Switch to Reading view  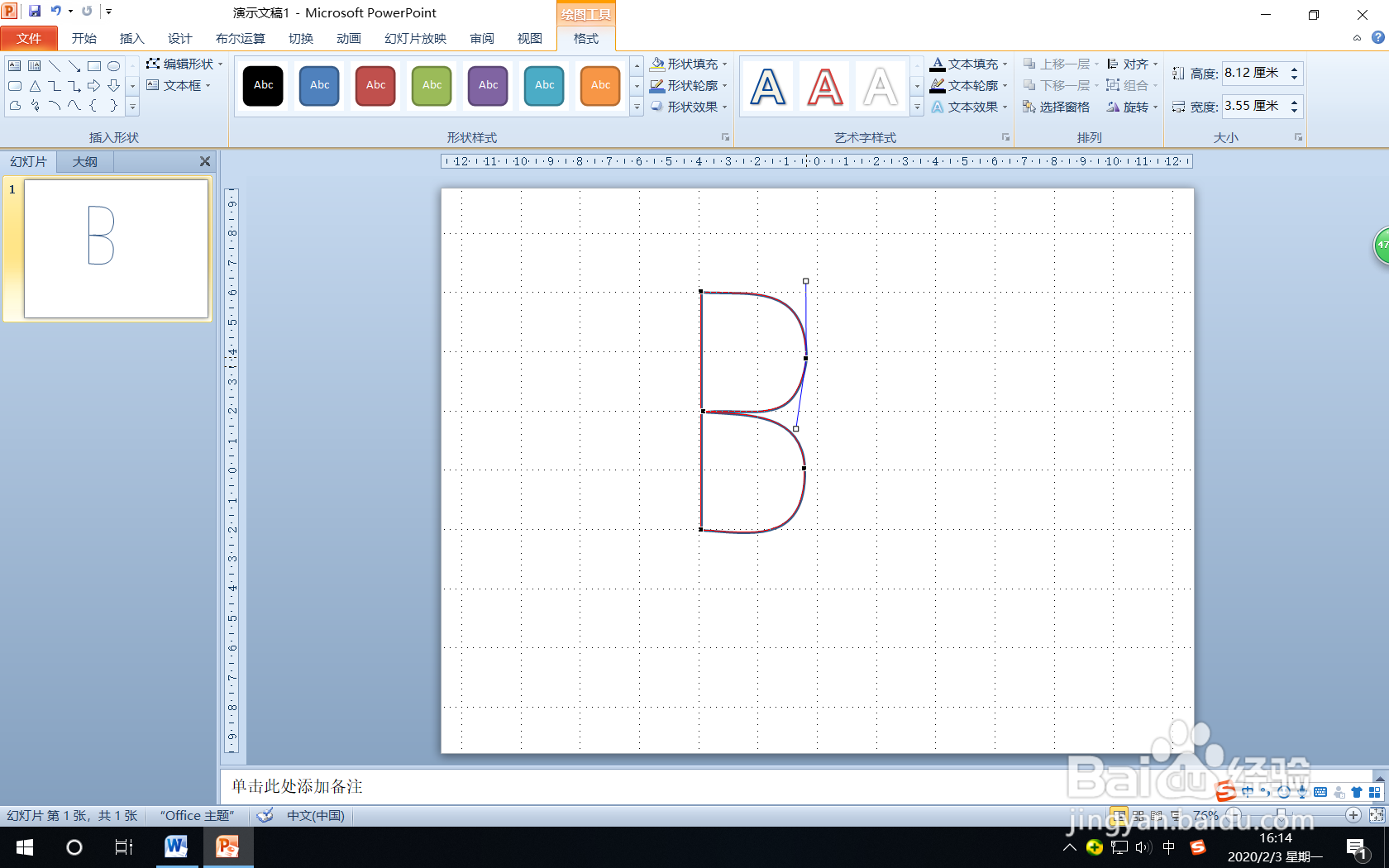point(1157,815)
